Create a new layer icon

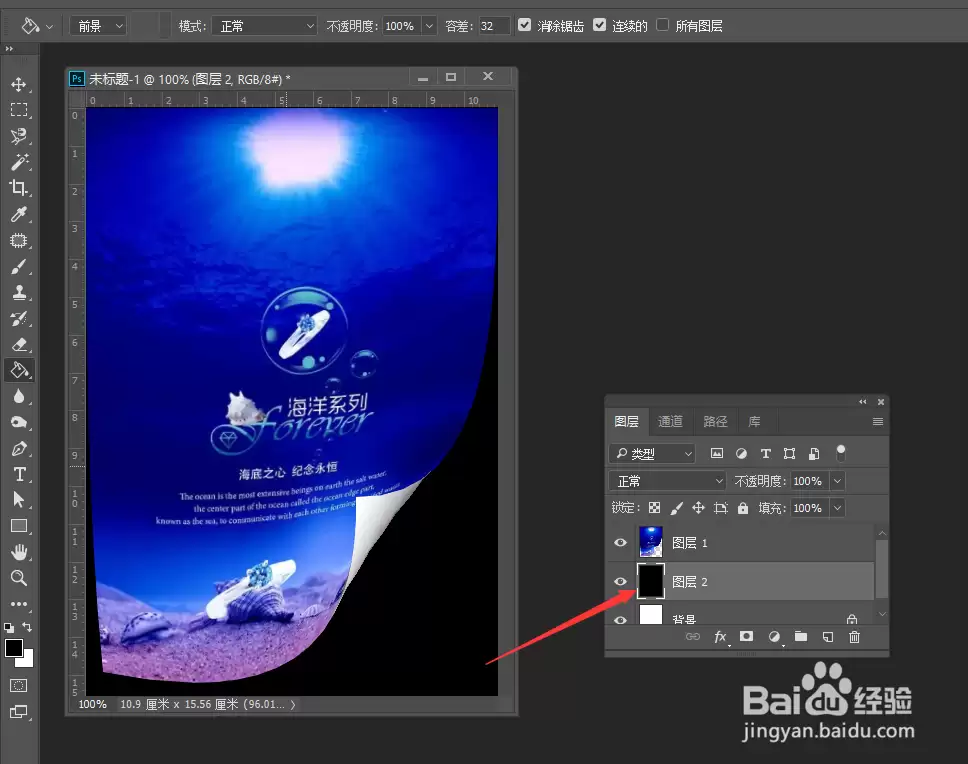click(828, 637)
